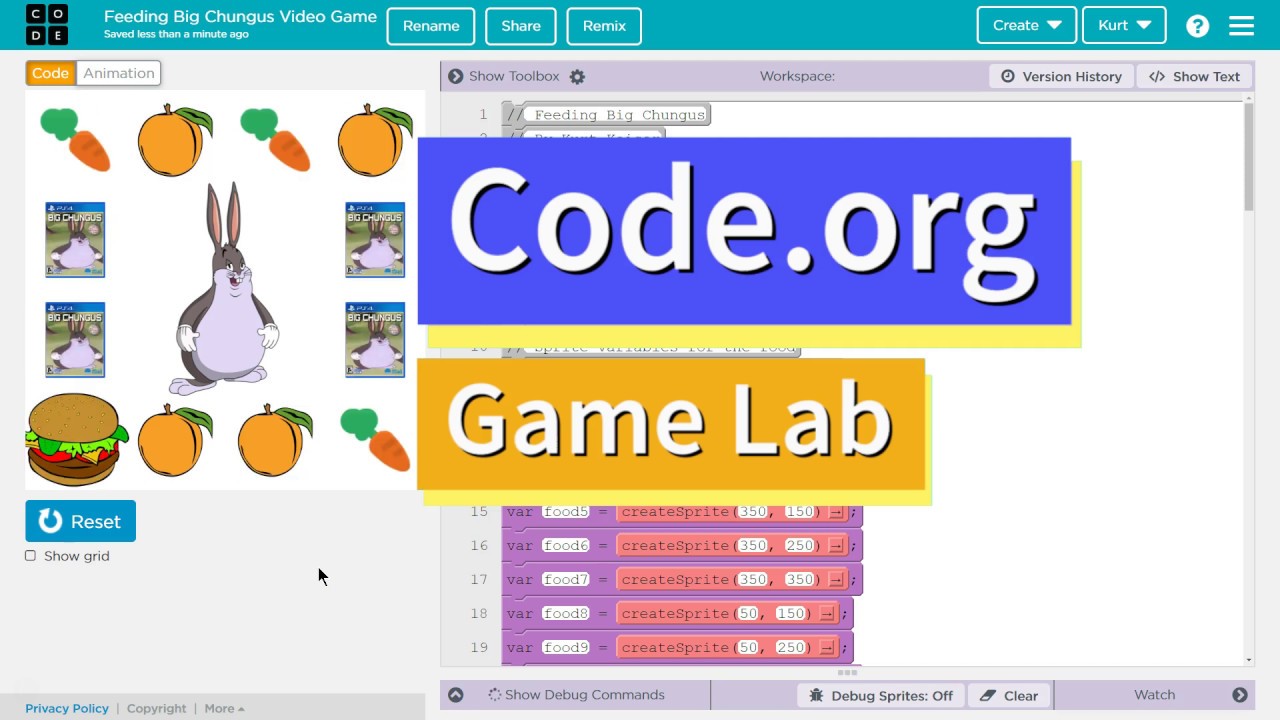The width and height of the screenshot is (1280, 720).
Task: Open the Create dropdown menu
Action: (1026, 26)
